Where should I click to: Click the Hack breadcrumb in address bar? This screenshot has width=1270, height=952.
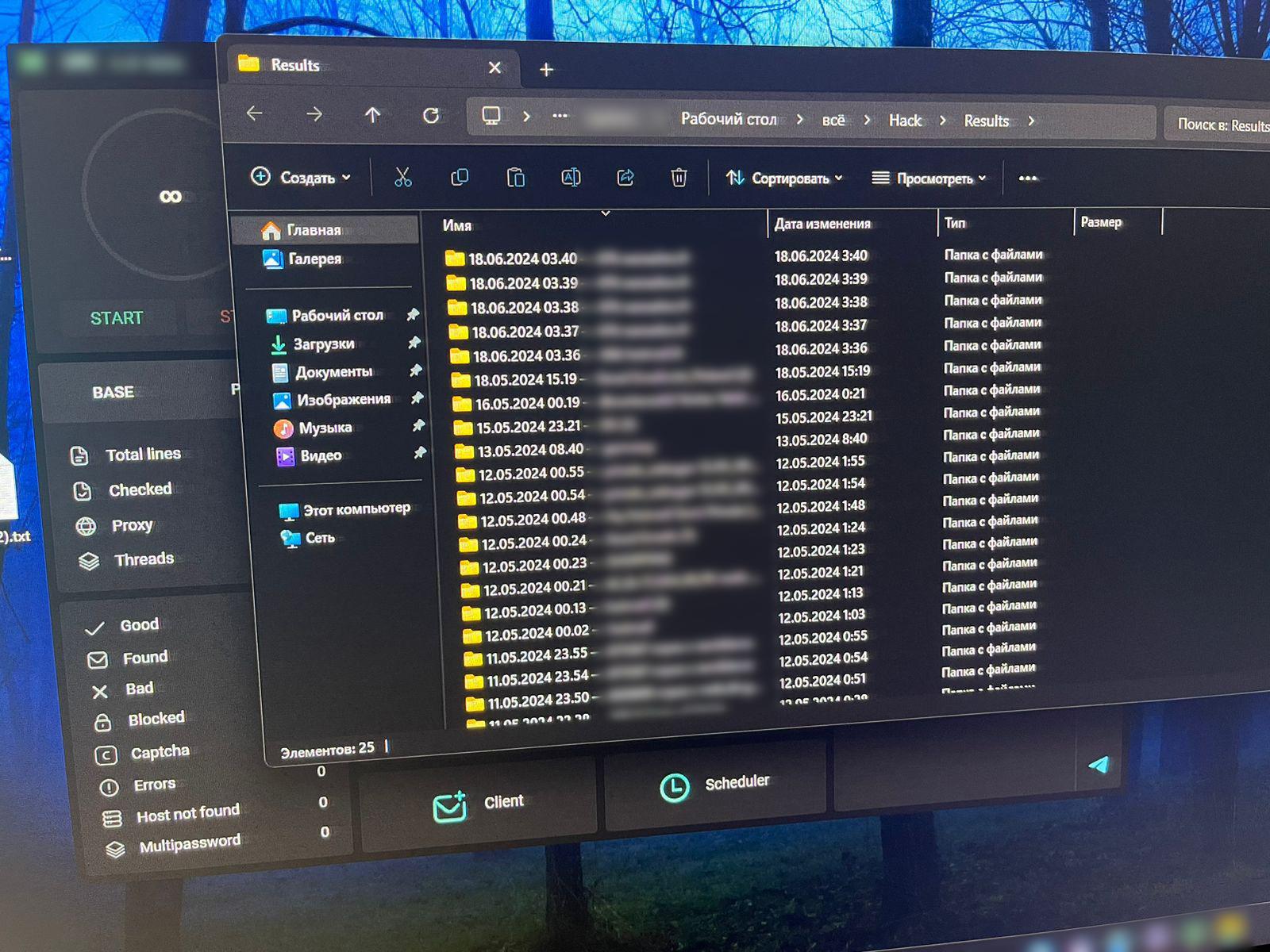[905, 121]
